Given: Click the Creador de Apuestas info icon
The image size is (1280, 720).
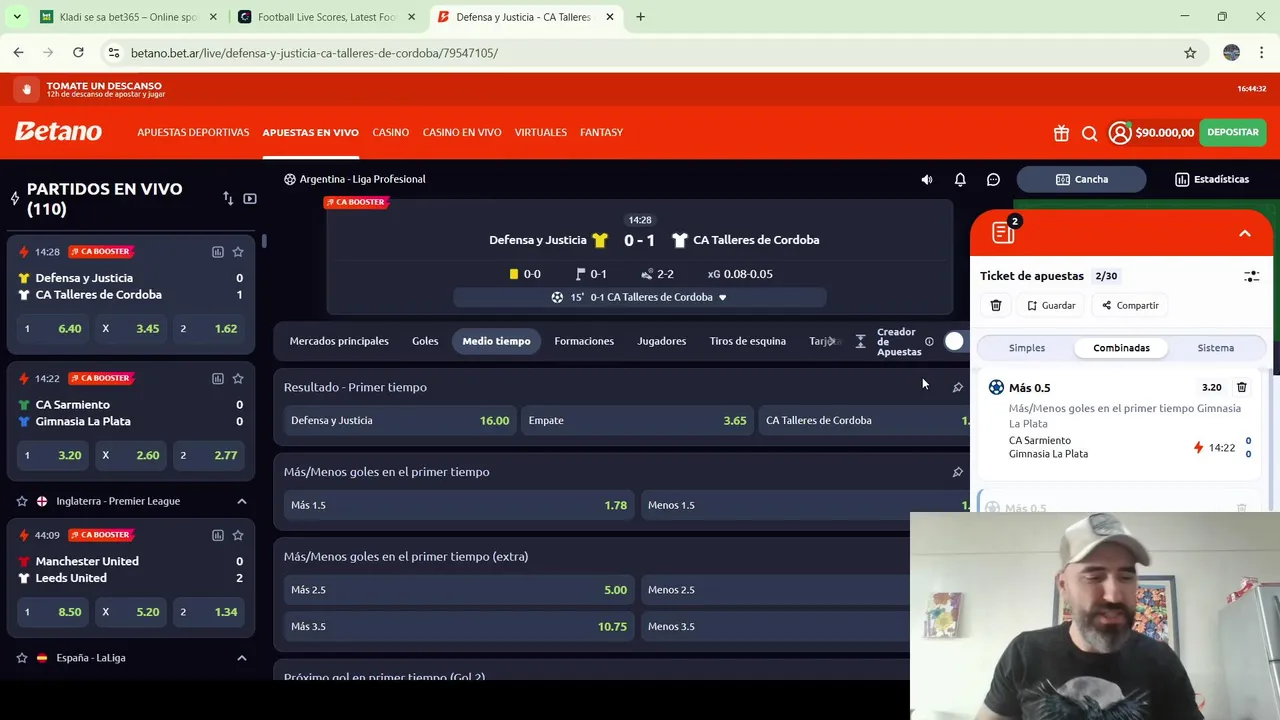Looking at the screenshot, I should pyautogui.click(x=929, y=342).
